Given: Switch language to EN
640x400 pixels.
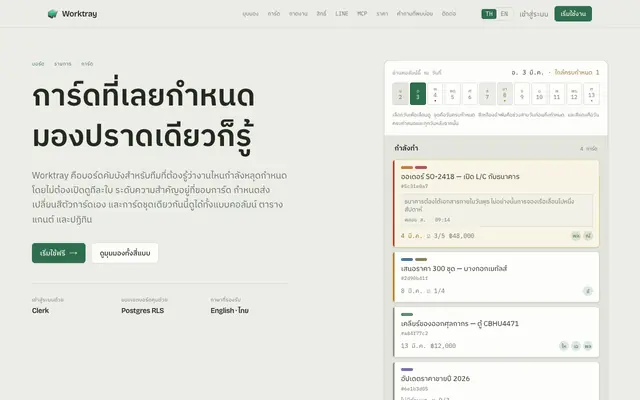Looking at the screenshot, I should (x=504, y=14).
